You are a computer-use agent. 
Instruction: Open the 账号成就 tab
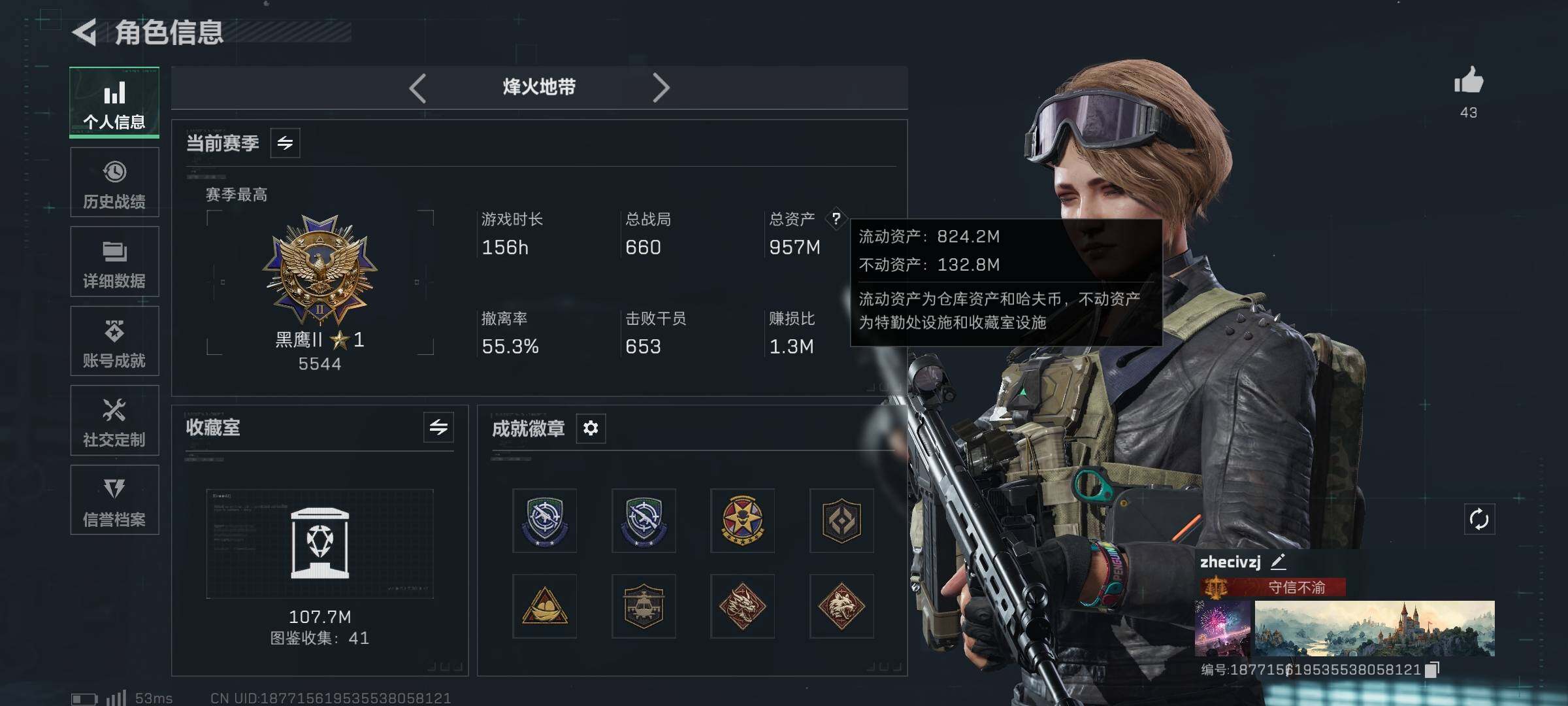[x=114, y=341]
